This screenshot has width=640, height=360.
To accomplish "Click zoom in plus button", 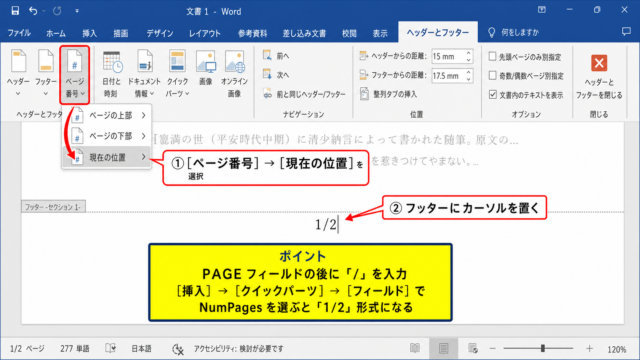I will pos(589,349).
